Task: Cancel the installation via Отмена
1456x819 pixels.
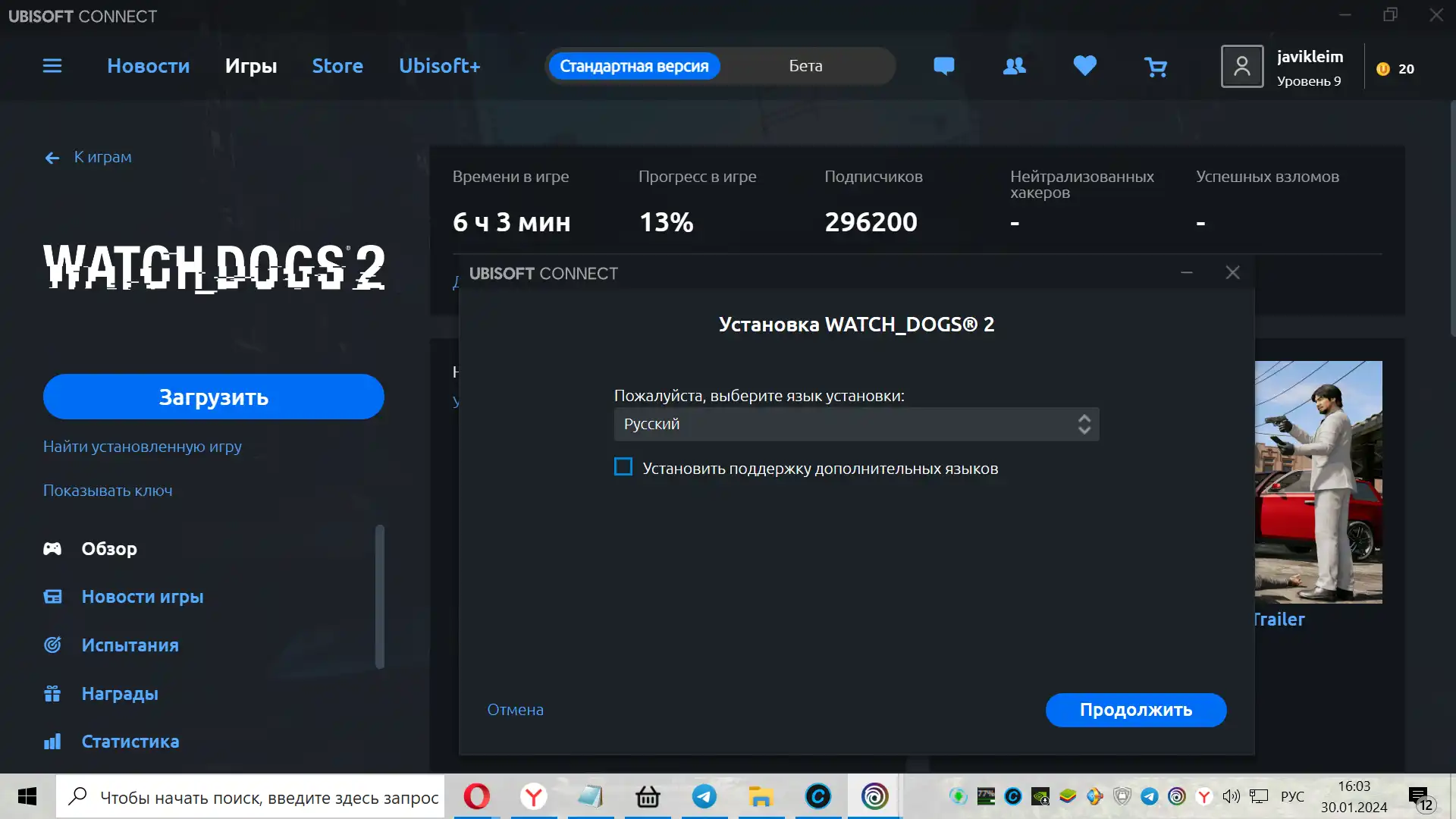Action: [x=515, y=710]
